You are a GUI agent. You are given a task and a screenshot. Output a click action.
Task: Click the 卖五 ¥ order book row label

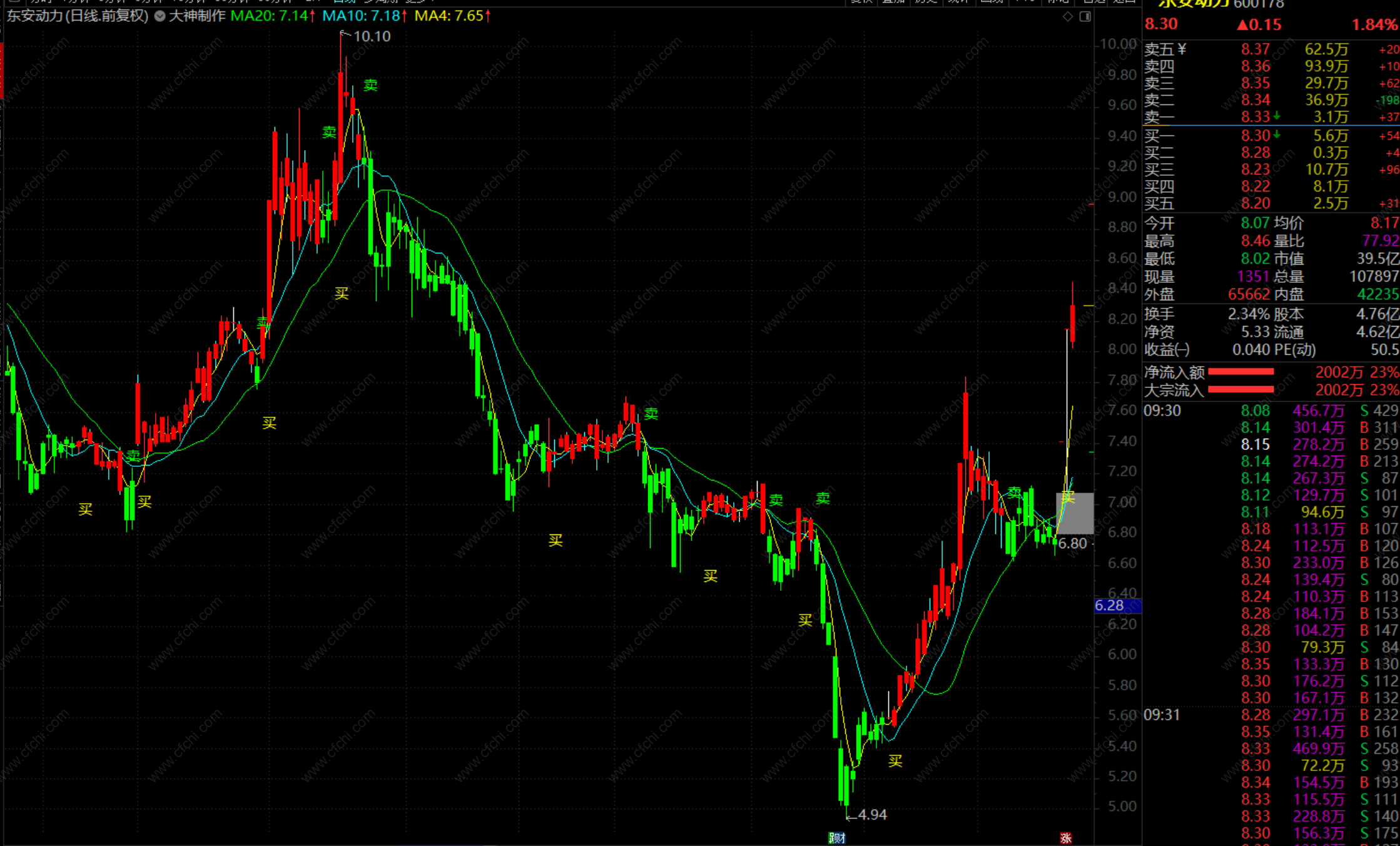(x=1165, y=49)
